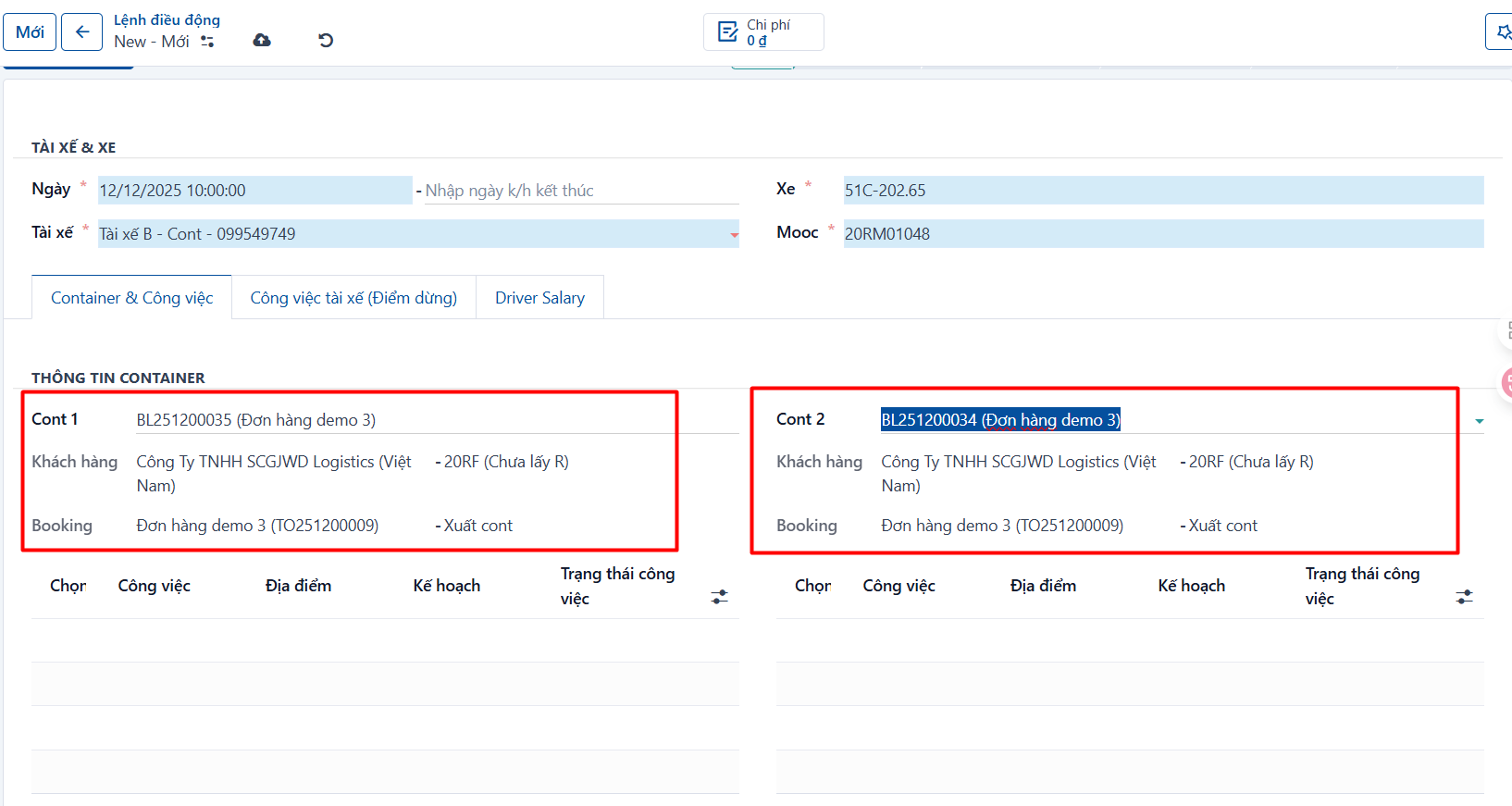
Task: Click the Xuất cont text in Cont 2
Action: click(x=1222, y=526)
